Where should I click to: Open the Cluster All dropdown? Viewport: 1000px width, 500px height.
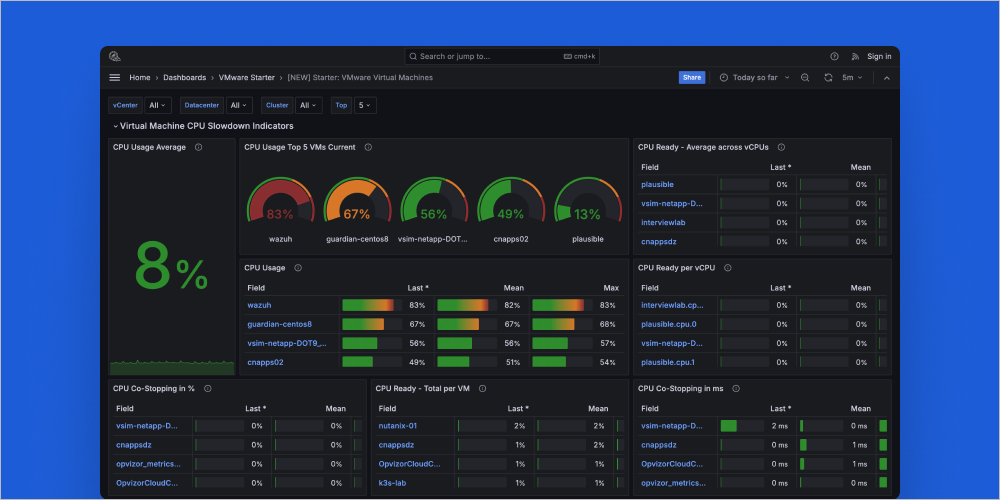[x=309, y=105]
